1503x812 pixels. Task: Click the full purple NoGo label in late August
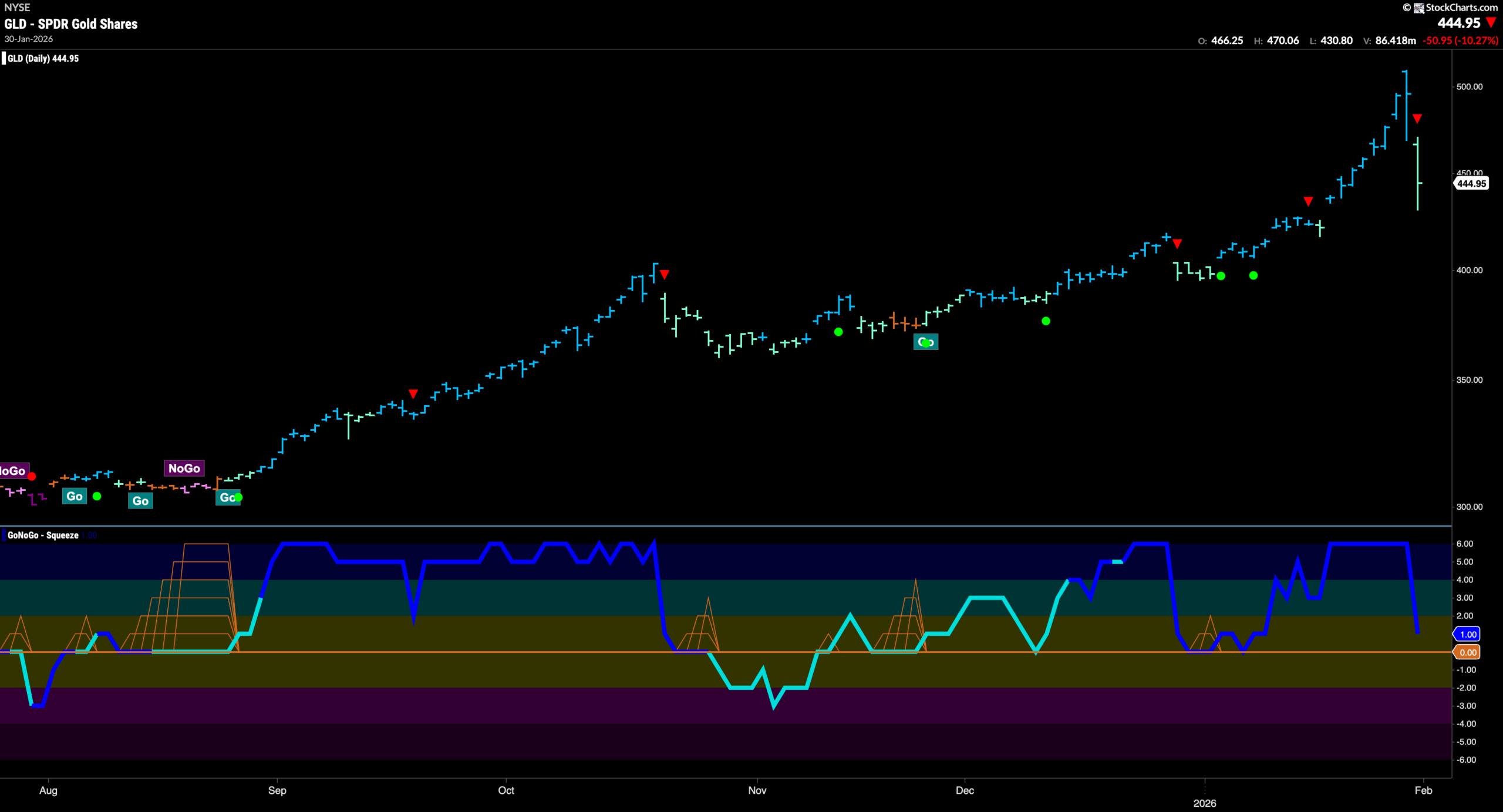(x=184, y=468)
